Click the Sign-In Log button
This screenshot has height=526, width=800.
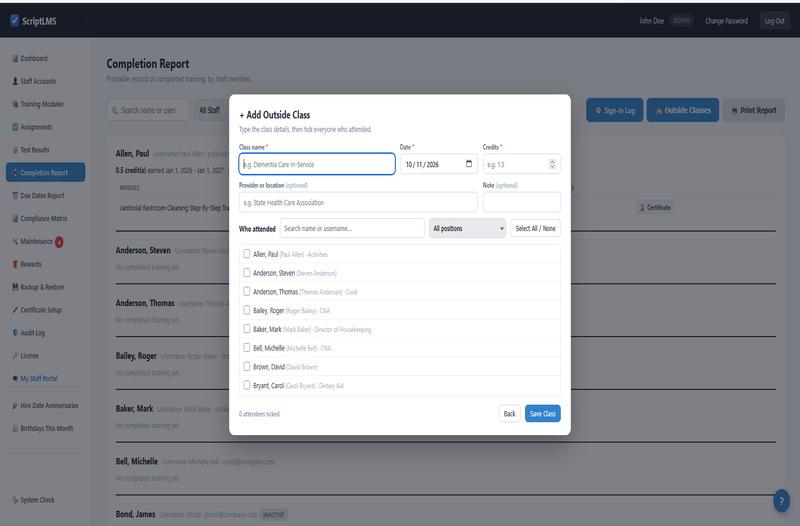click(614, 110)
